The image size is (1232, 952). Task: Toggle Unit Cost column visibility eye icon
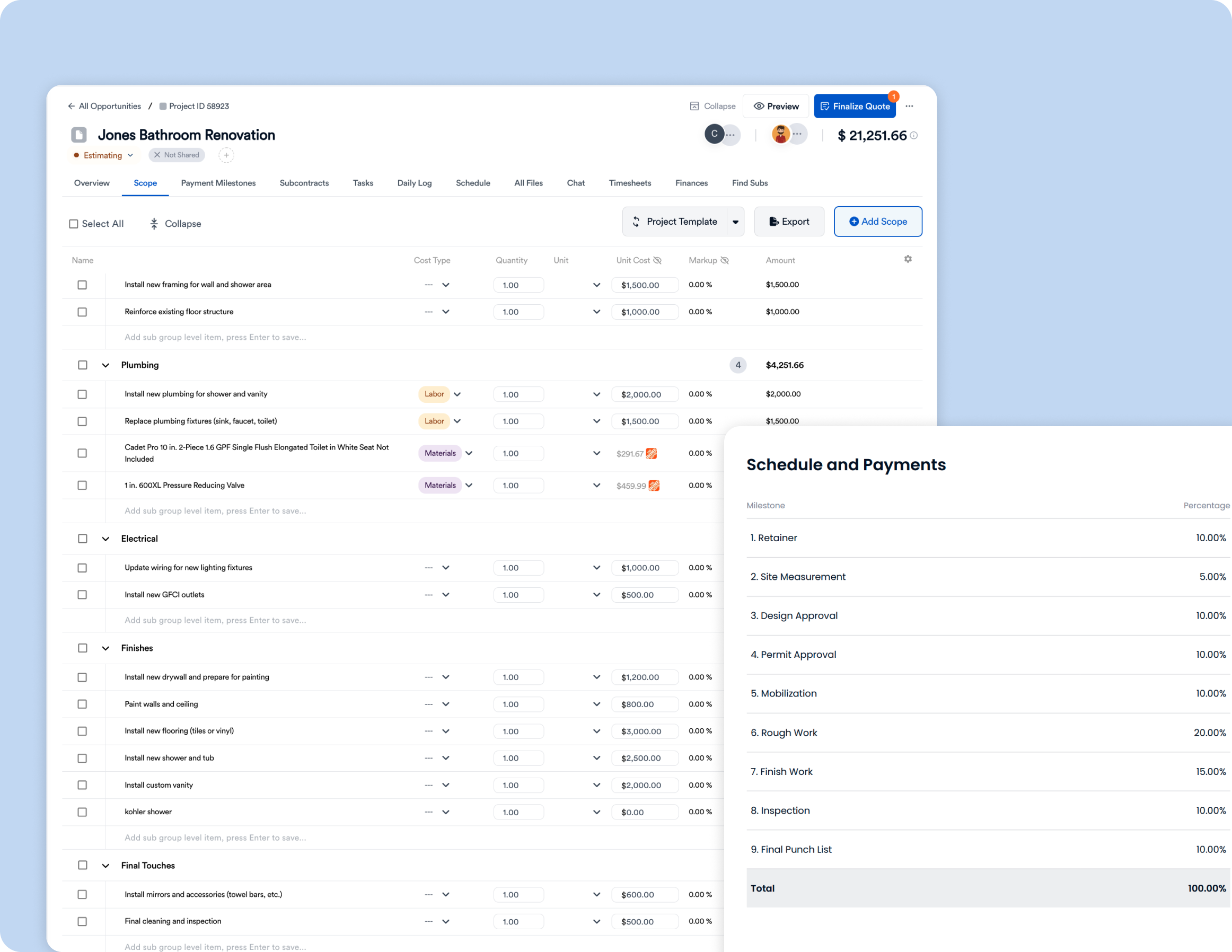tap(657, 261)
